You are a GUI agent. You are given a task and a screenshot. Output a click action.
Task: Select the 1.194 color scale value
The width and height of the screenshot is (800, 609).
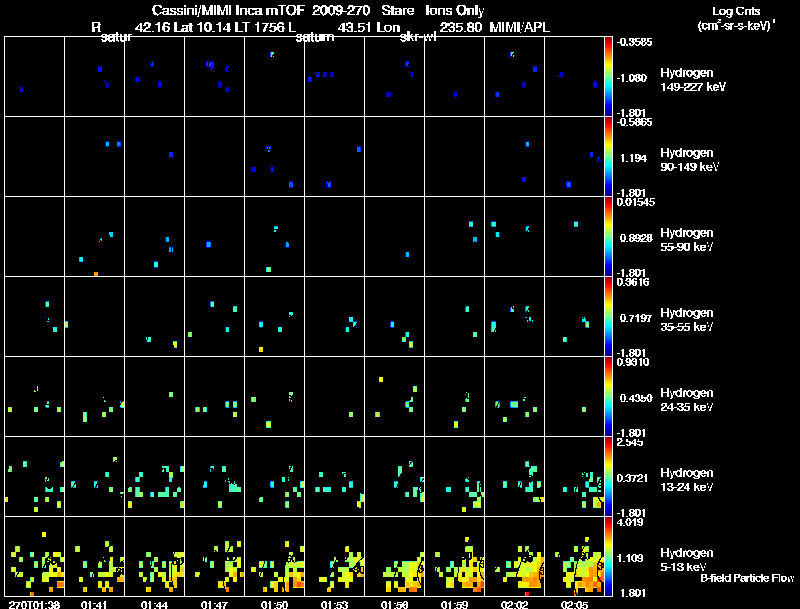(633, 158)
